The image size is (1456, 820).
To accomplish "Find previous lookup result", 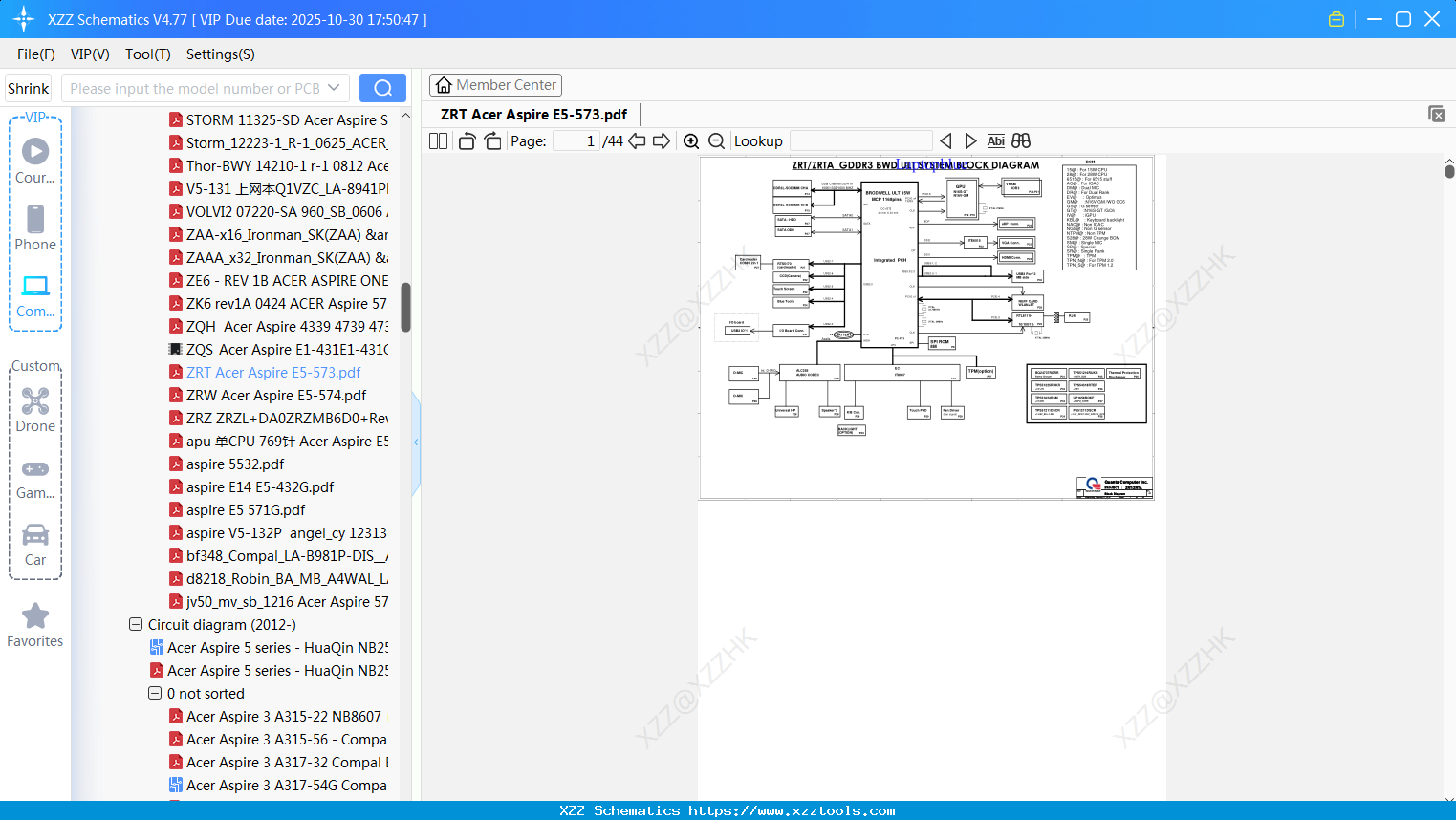I will pos(945,140).
